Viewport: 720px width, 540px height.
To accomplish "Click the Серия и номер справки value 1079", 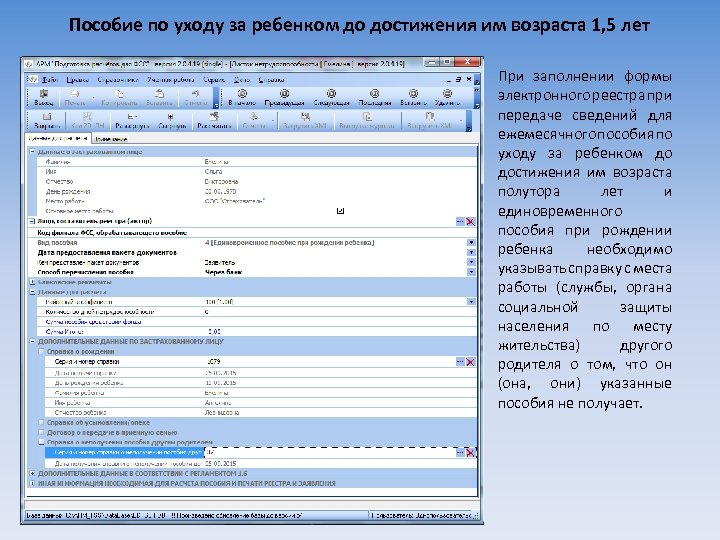I will point(214,362).
